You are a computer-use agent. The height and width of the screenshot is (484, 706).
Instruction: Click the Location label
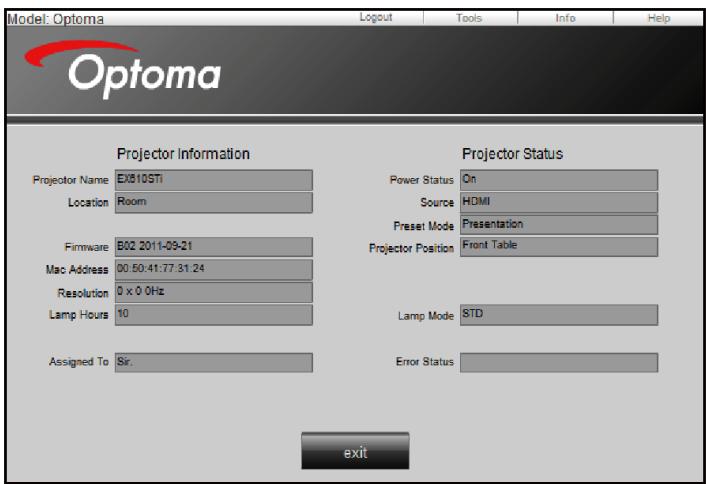(x=88, y=203)
